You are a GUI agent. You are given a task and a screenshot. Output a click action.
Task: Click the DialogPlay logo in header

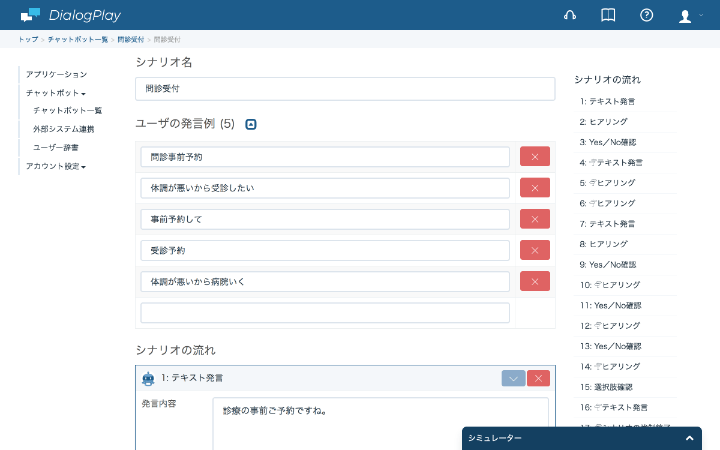click(71, 15)
